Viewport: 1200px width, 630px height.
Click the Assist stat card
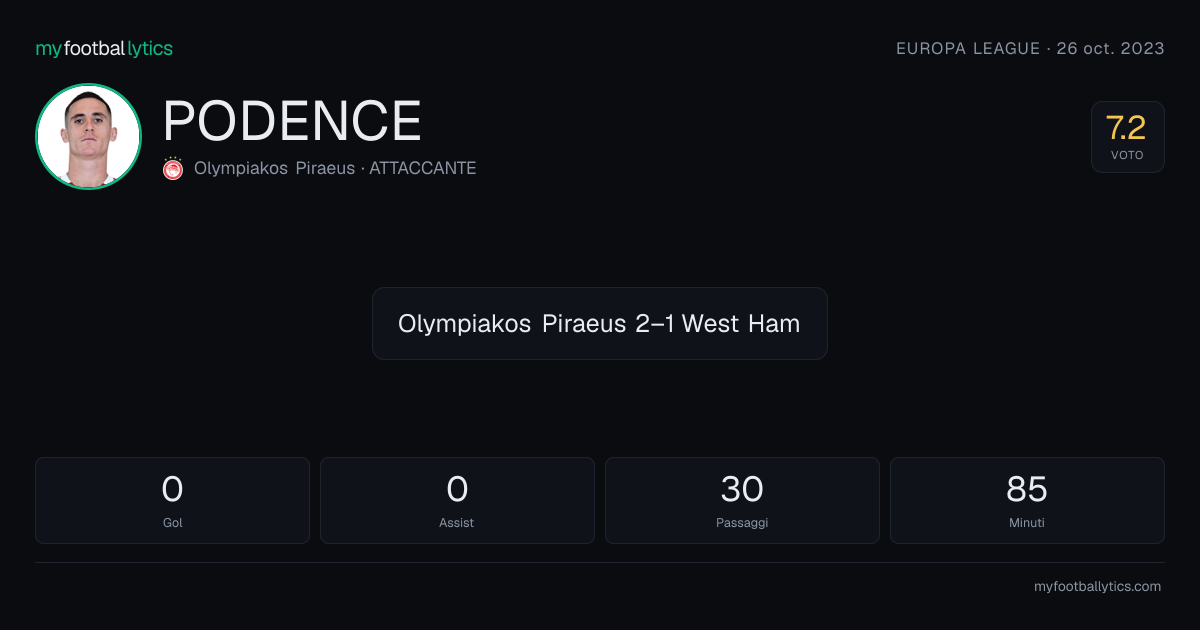(457, 500)
